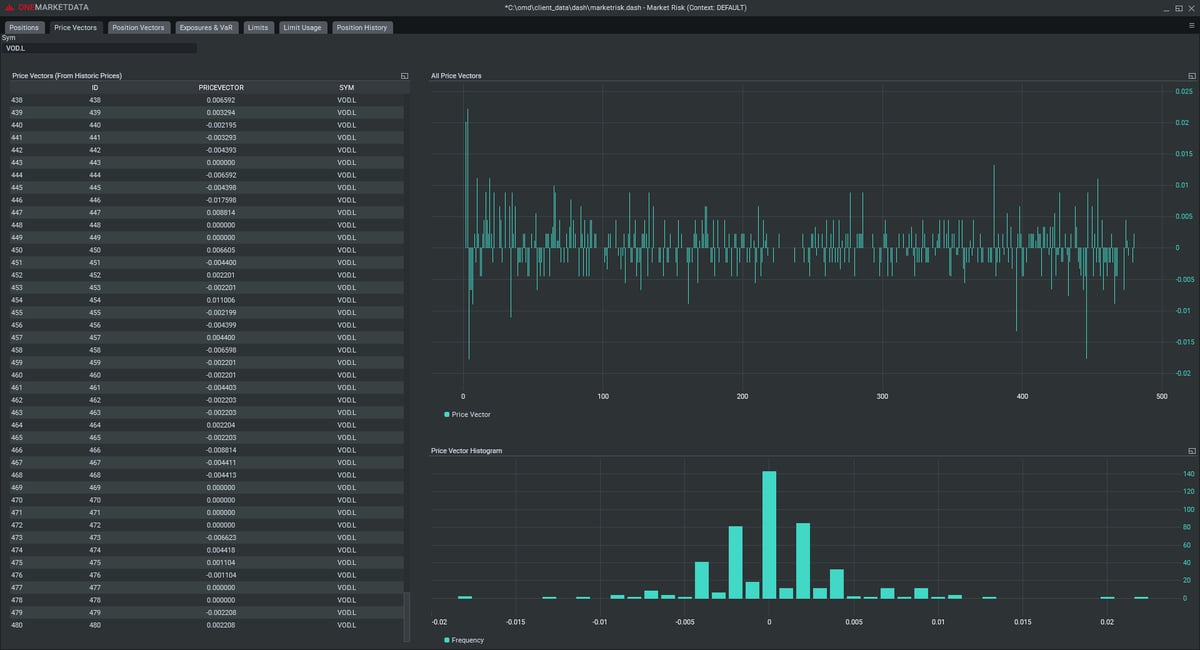The image size is (1200, 650).
Task: Sort by the PRICEVECTOR column header
Action: point(221,88)
